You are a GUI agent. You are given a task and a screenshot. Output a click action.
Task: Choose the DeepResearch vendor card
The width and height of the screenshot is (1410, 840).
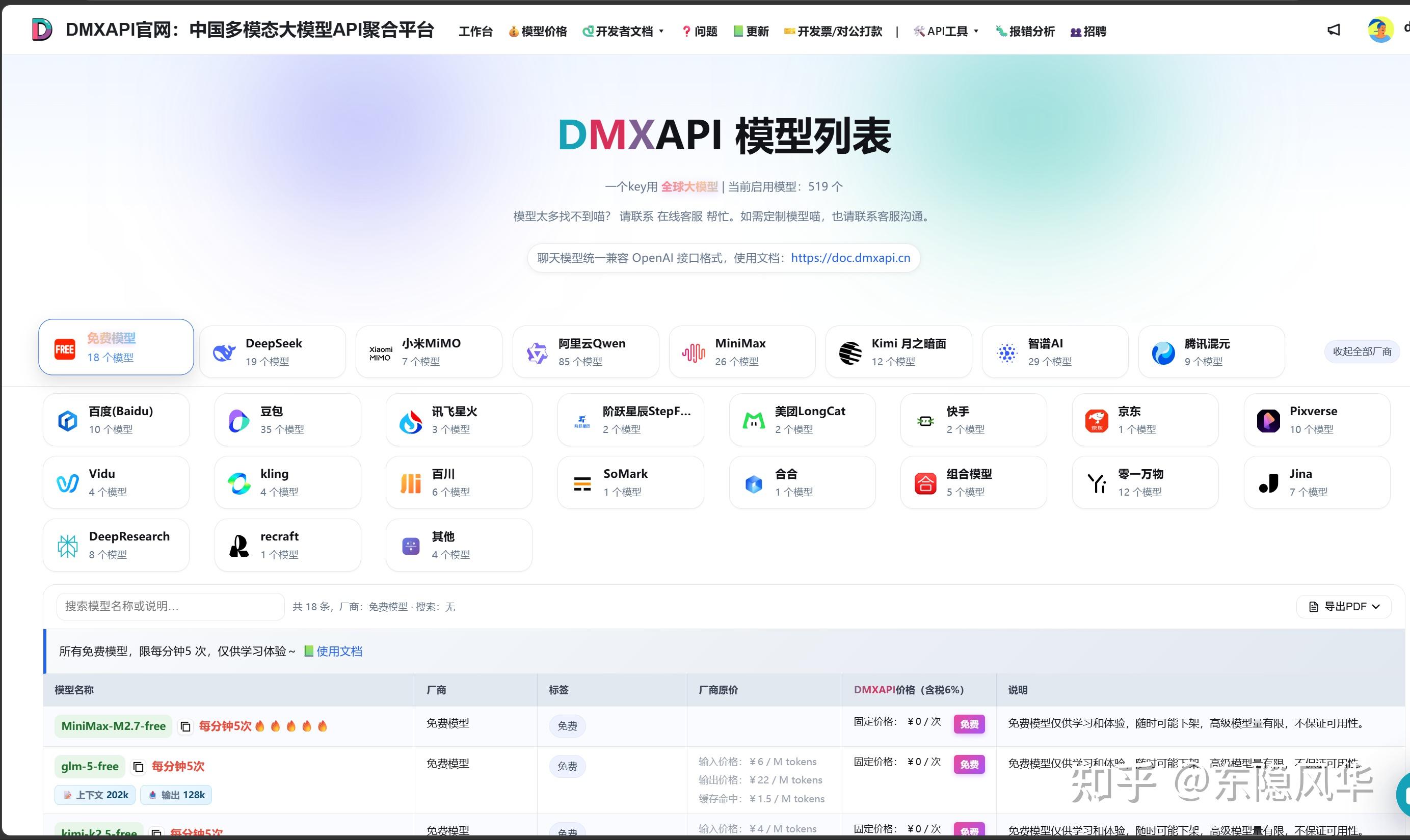click(116, 545)
